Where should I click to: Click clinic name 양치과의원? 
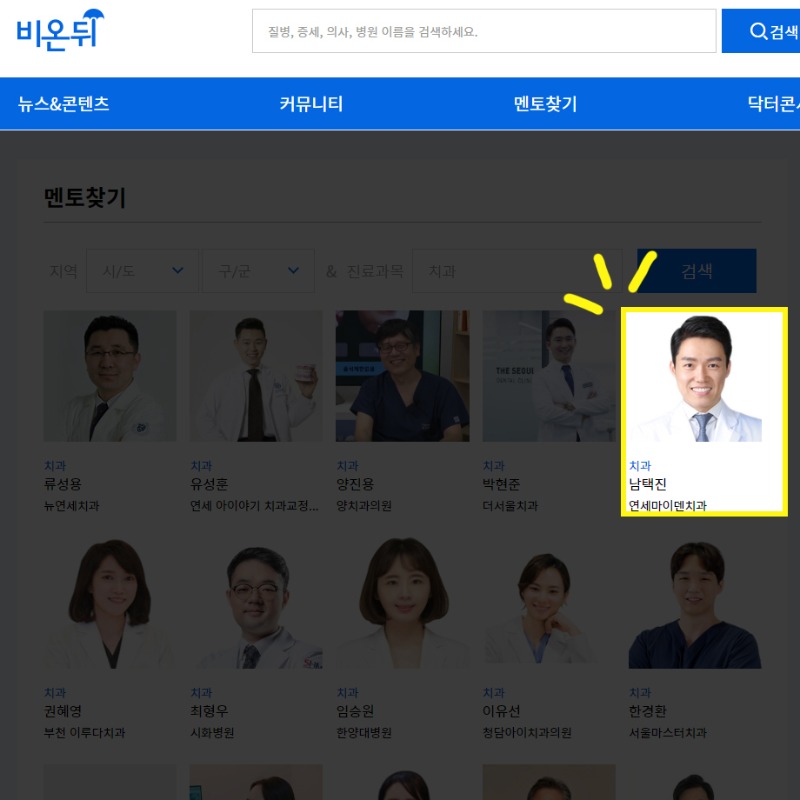364,506
